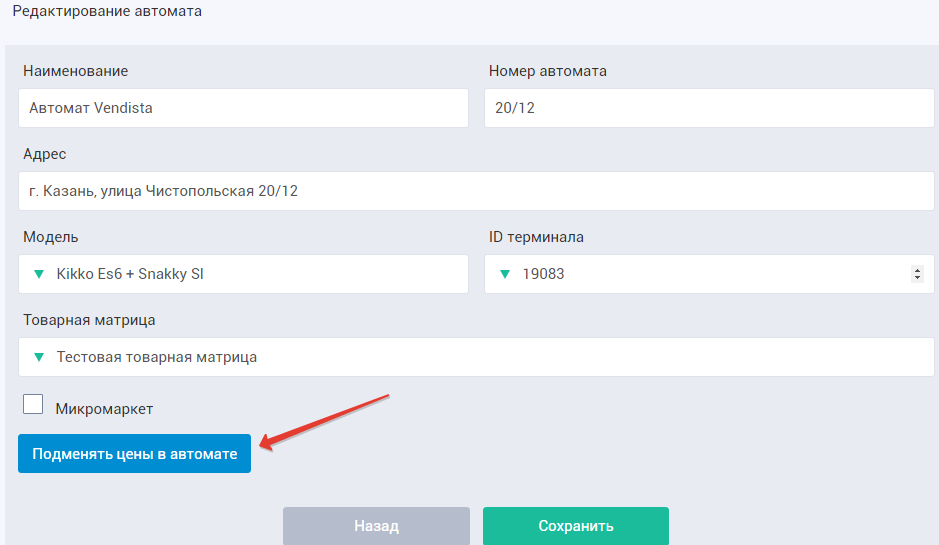Click the green triangle beside terminal 19083
This screenshot has width=939, height=545.
(x=505, y=274)
